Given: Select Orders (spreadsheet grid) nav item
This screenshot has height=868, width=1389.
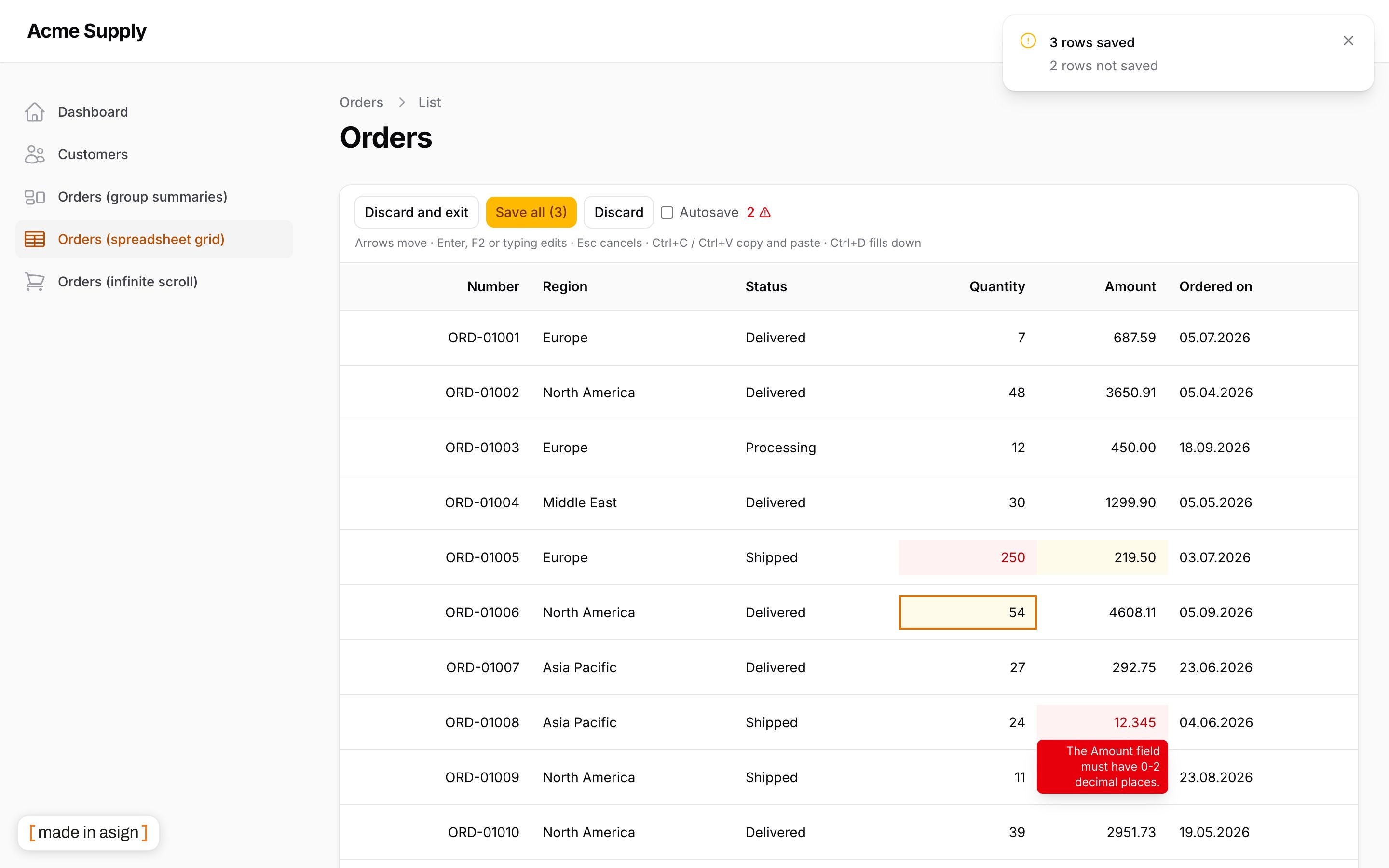Looking at the screenshot, I should 154,239.
